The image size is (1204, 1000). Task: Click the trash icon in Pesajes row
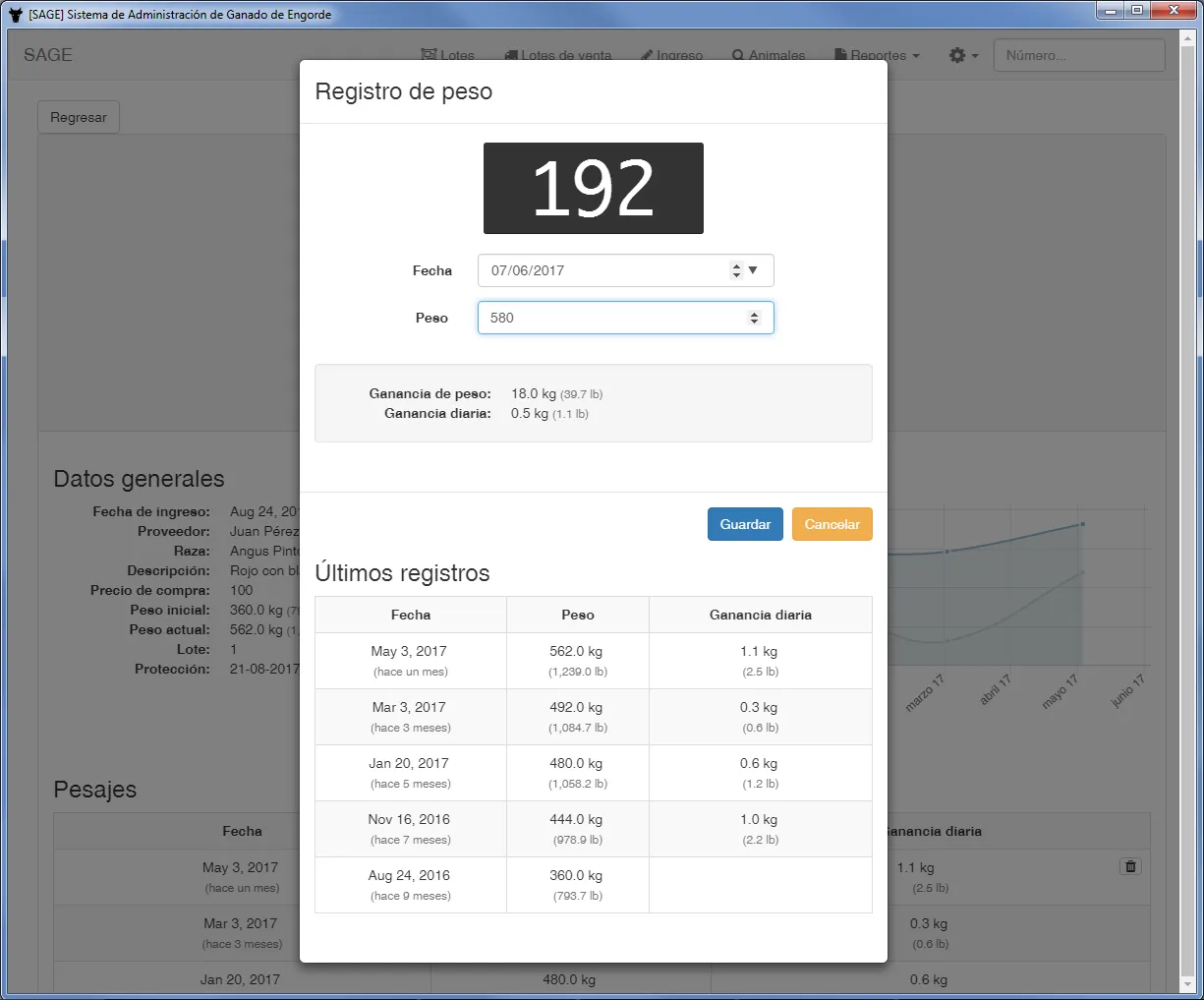pyautogui.click(x=1130, y=866)
